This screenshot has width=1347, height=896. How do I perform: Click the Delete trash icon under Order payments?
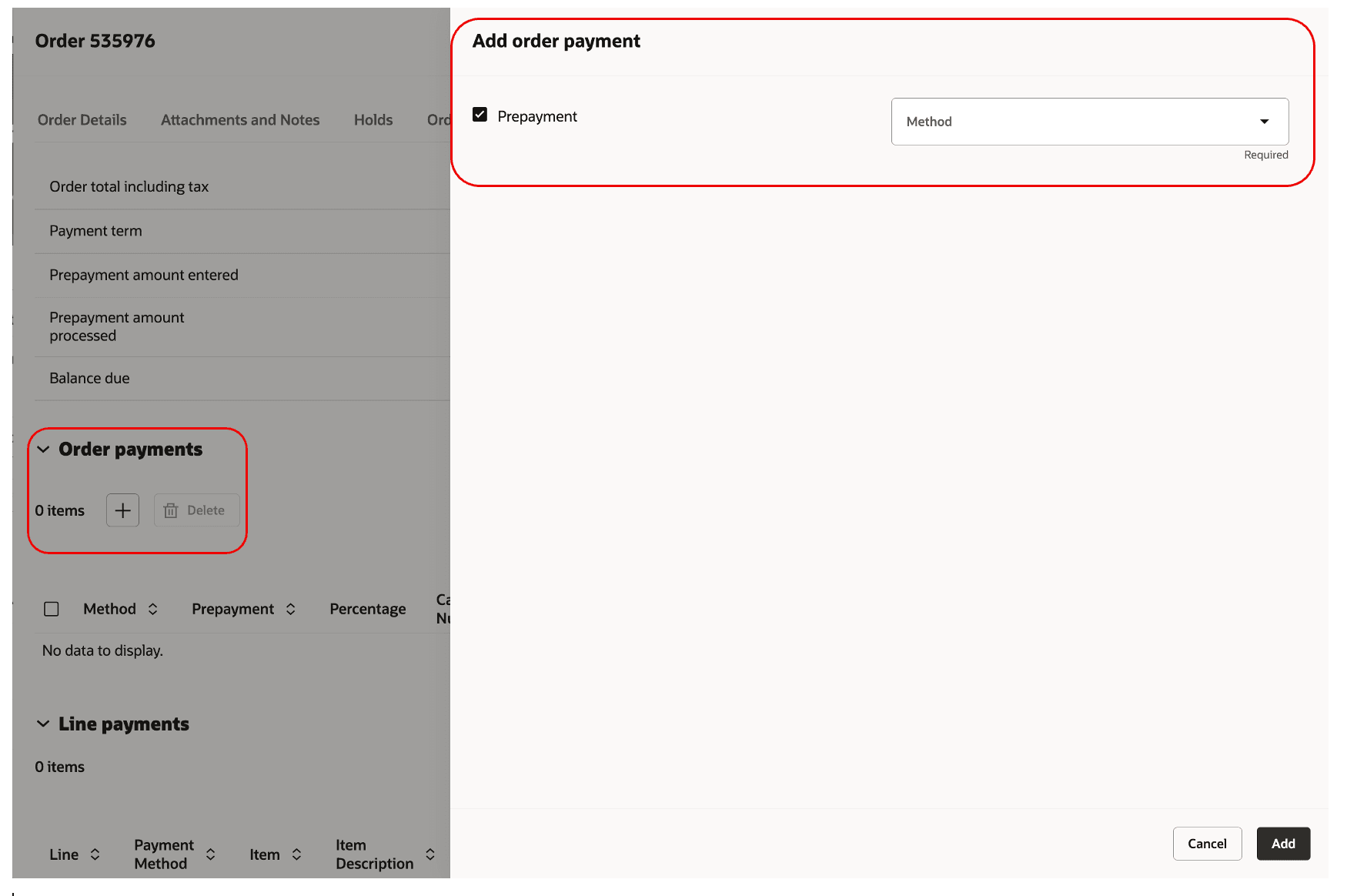coord(196,510)
